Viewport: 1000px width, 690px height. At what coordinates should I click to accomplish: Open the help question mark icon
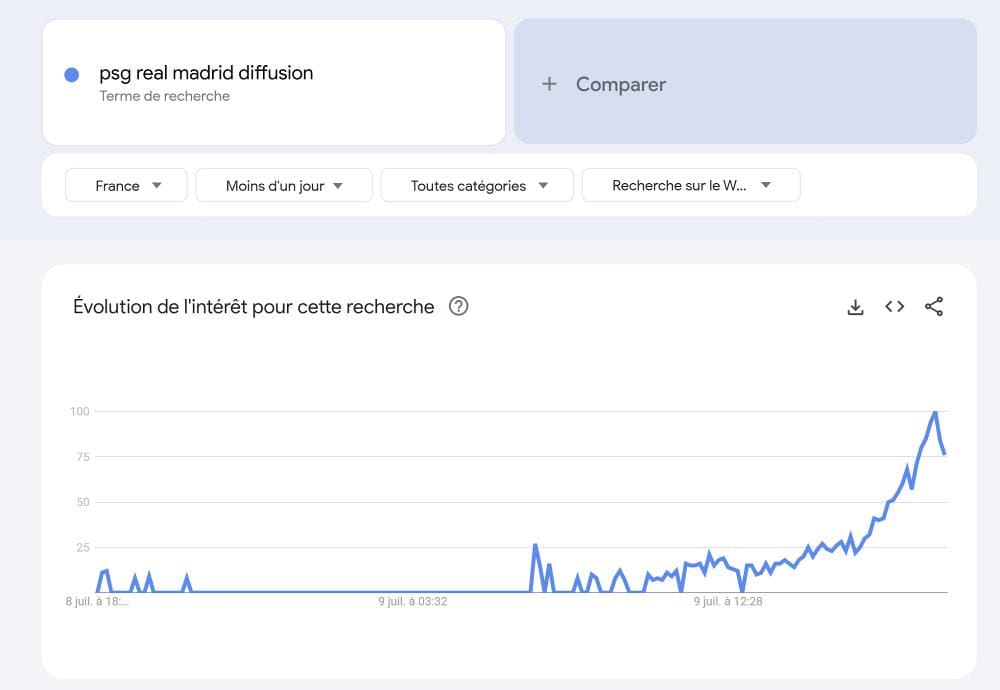[459, 307]
